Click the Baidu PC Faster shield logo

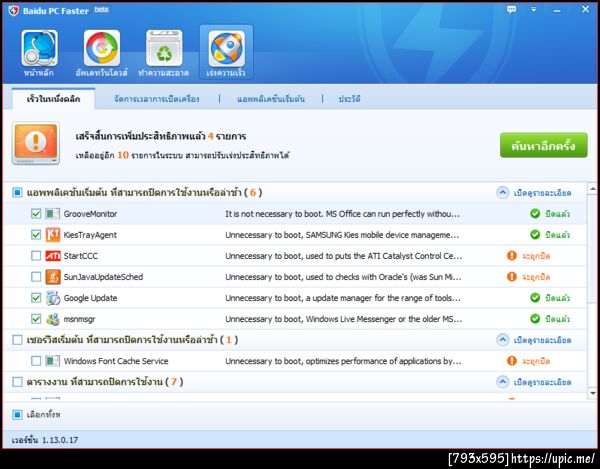(14, 11)
